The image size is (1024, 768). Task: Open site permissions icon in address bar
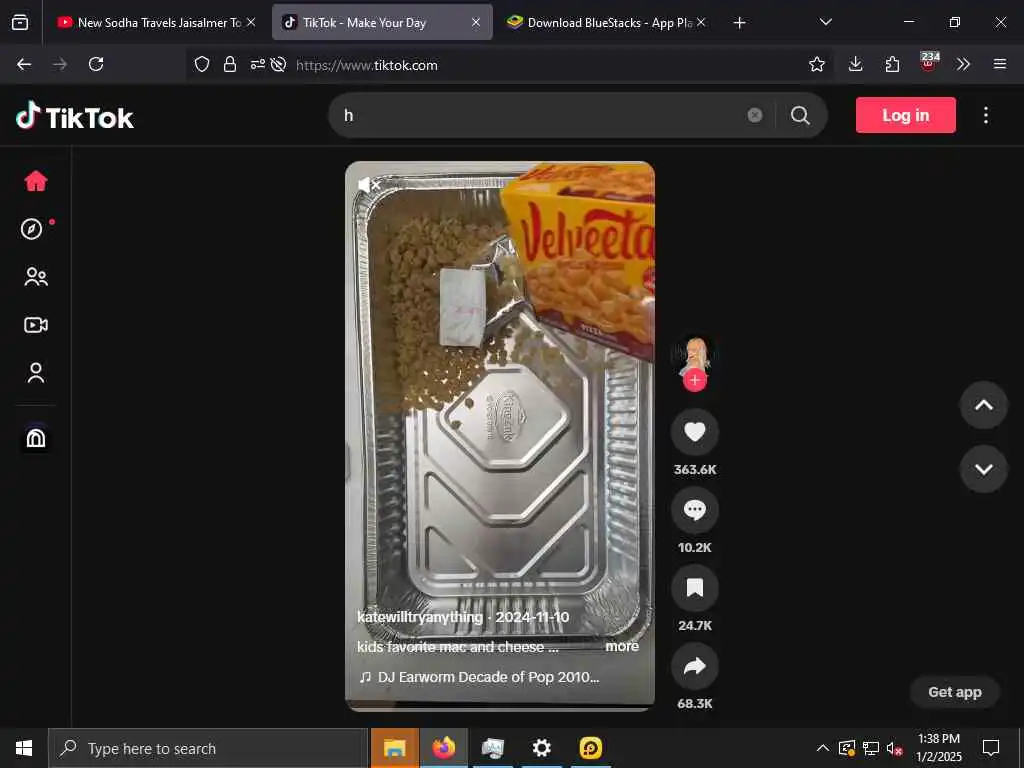[257, 64]
